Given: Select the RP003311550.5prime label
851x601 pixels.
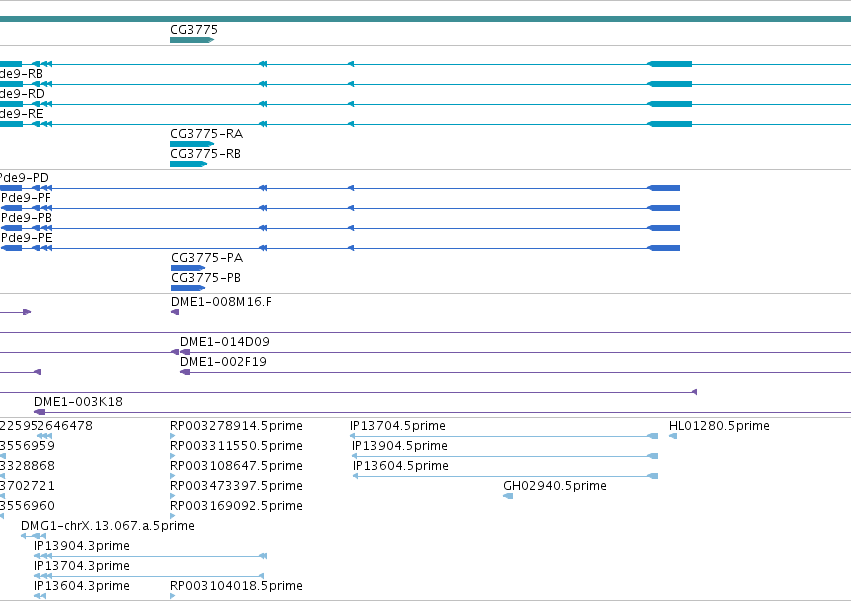Looking at the screenshot, I should pyautogui.click(x=236, y=446).
